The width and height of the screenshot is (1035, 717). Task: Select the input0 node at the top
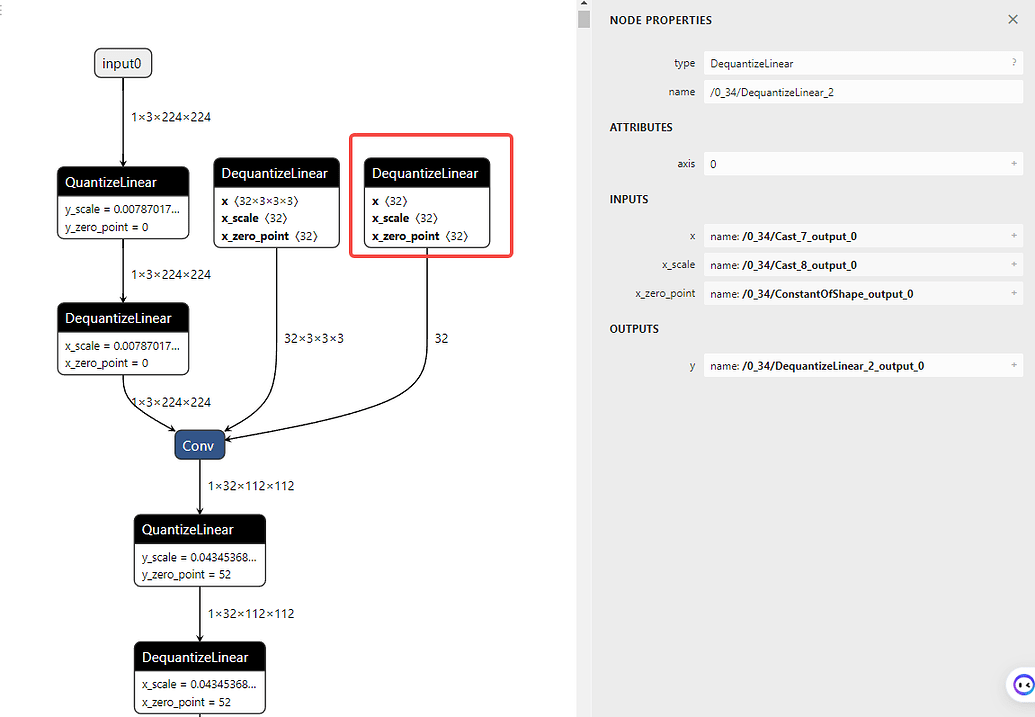coord(122,62)
